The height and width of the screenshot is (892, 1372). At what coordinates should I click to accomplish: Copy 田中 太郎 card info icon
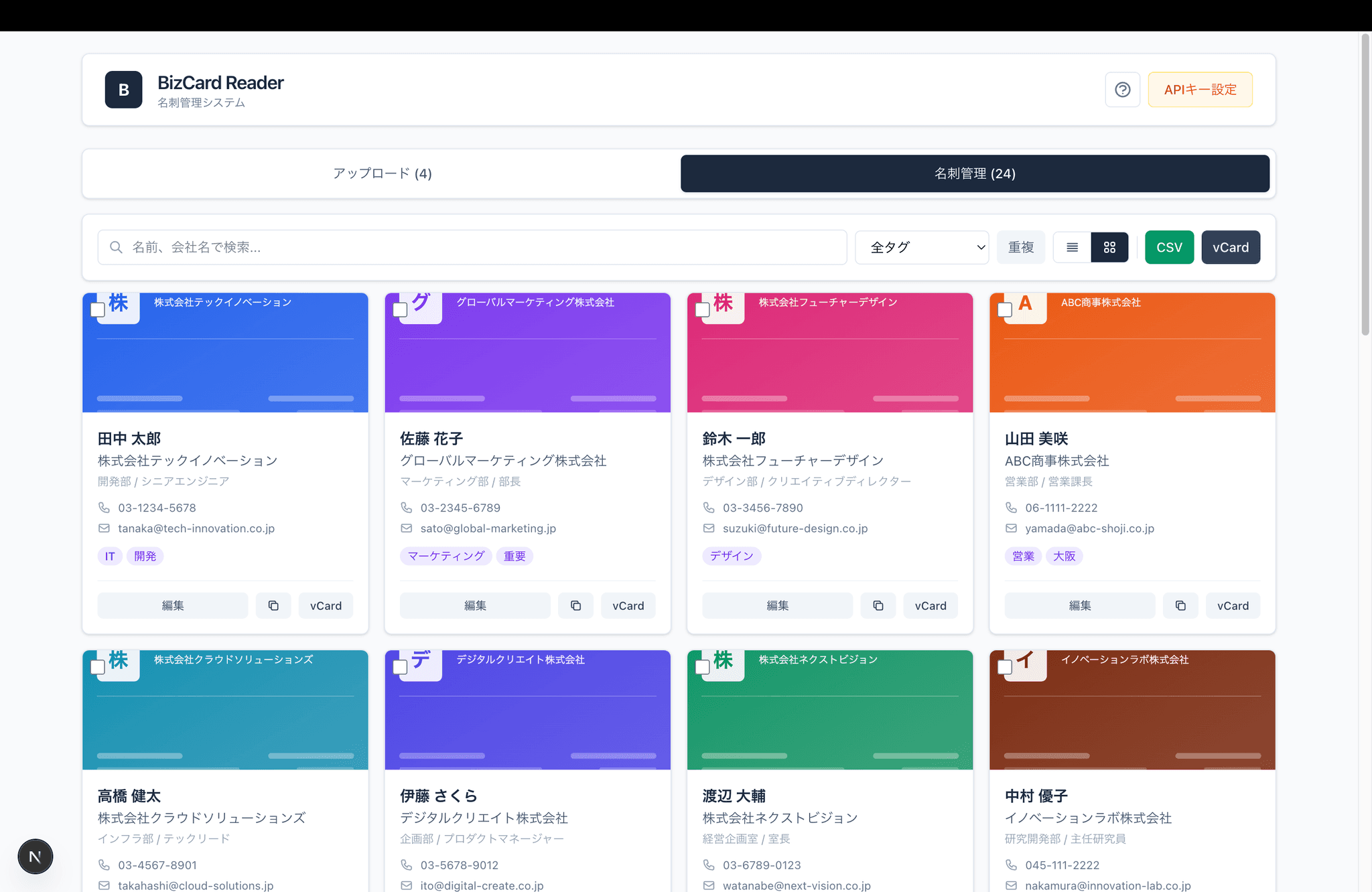(273, 605)
